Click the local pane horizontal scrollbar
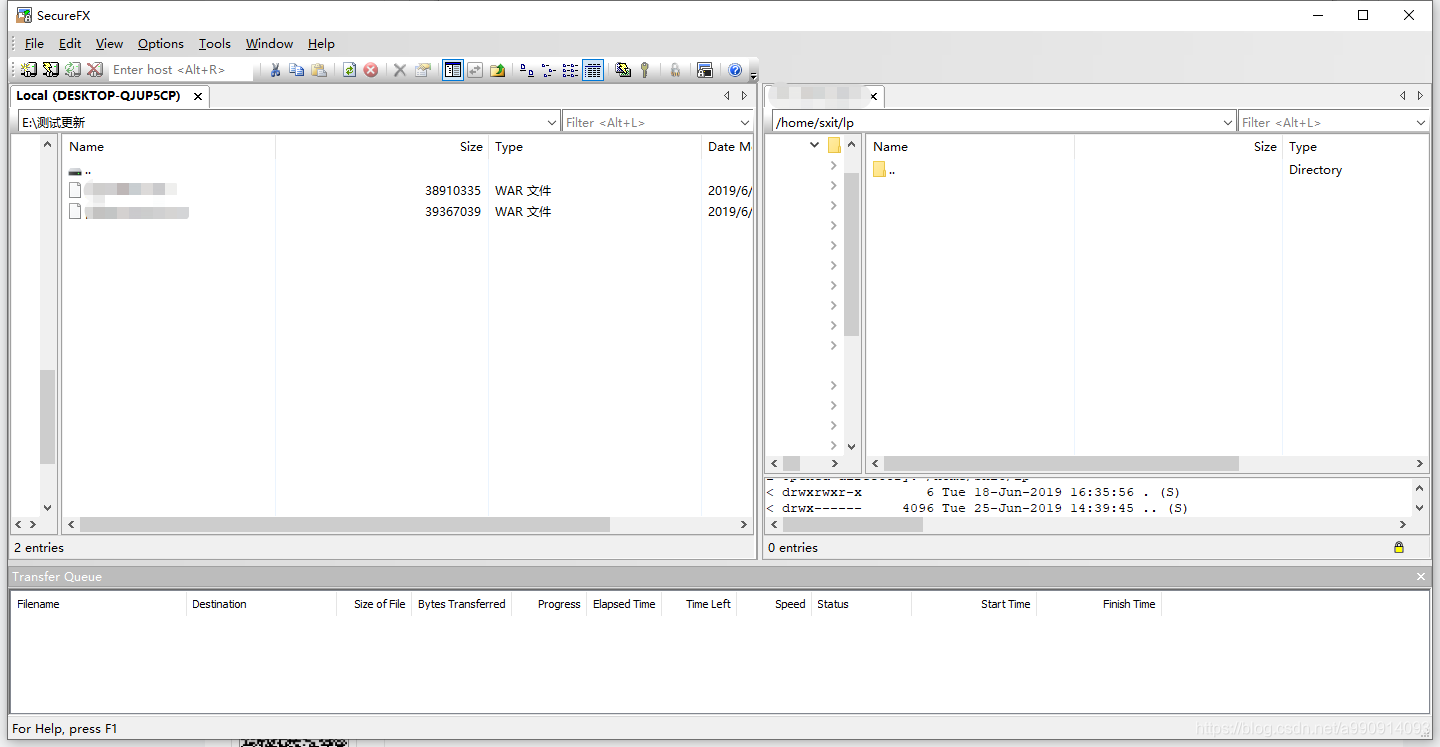1440x747 pixels. [344, 524]
